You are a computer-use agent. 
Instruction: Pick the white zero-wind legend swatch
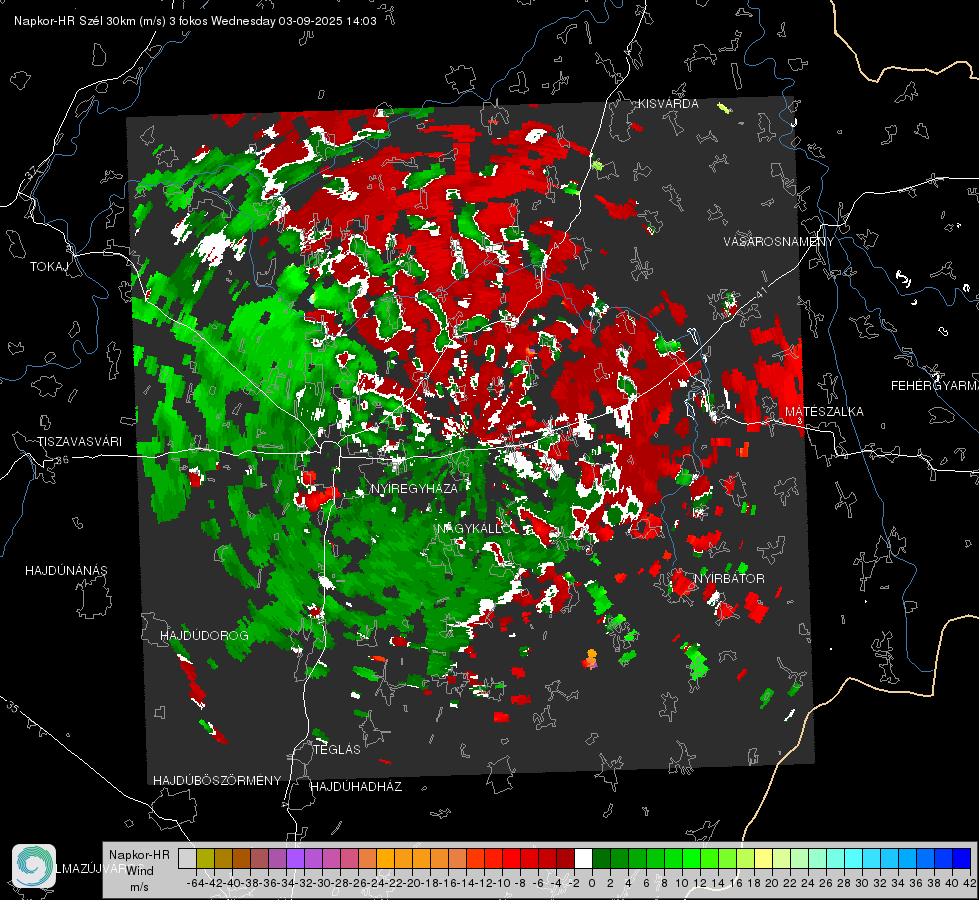[x=583, y=858]
